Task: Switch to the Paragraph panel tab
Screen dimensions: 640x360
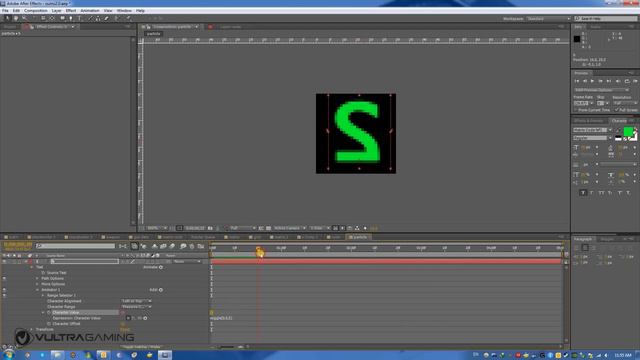Action: tap(583, 239)
